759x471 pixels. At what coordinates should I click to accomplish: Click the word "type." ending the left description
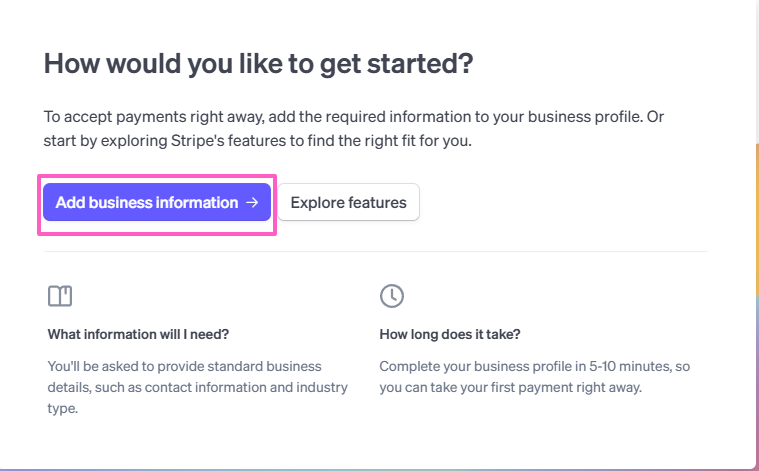click(x=62, y=408)
